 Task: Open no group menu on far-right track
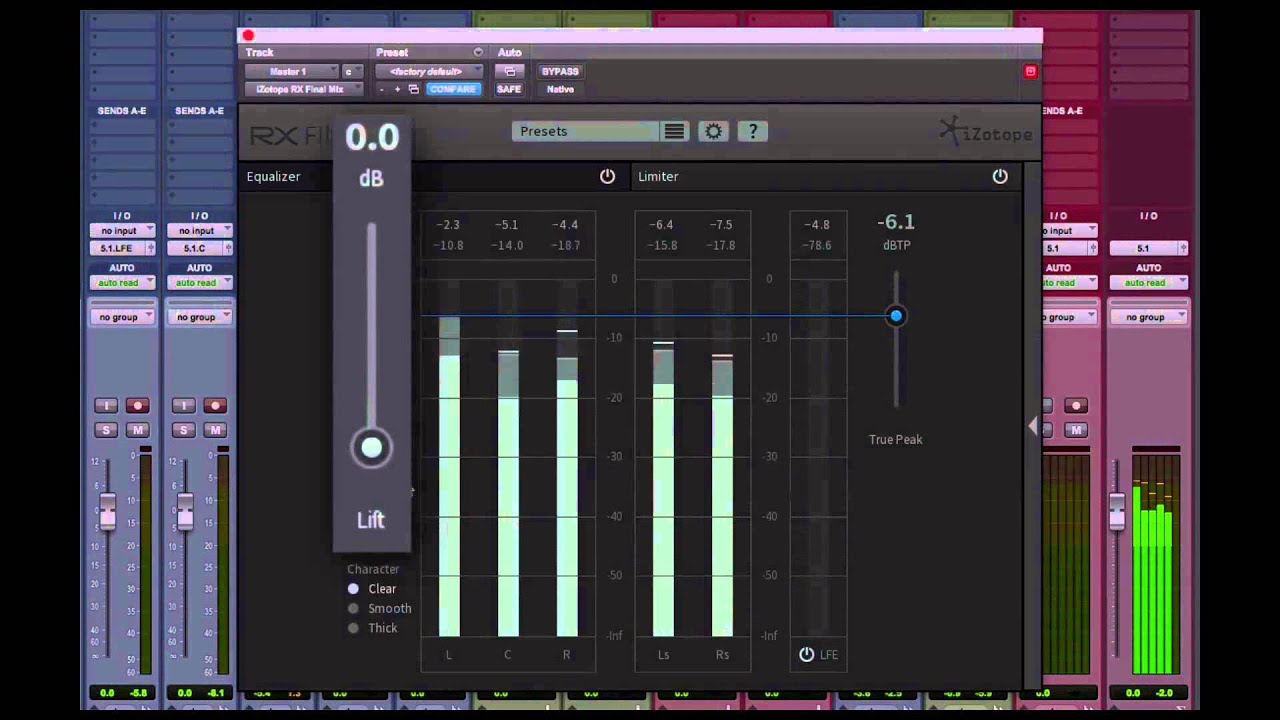(x=1149, y=317)
